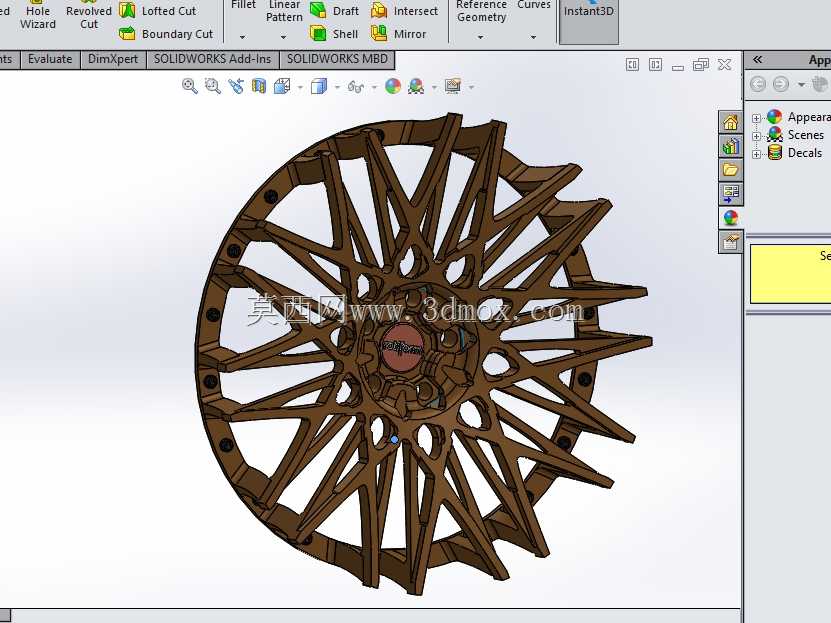Select the Previous View icon
This screenshot has width=831, height=623.
tap(236, 86)
